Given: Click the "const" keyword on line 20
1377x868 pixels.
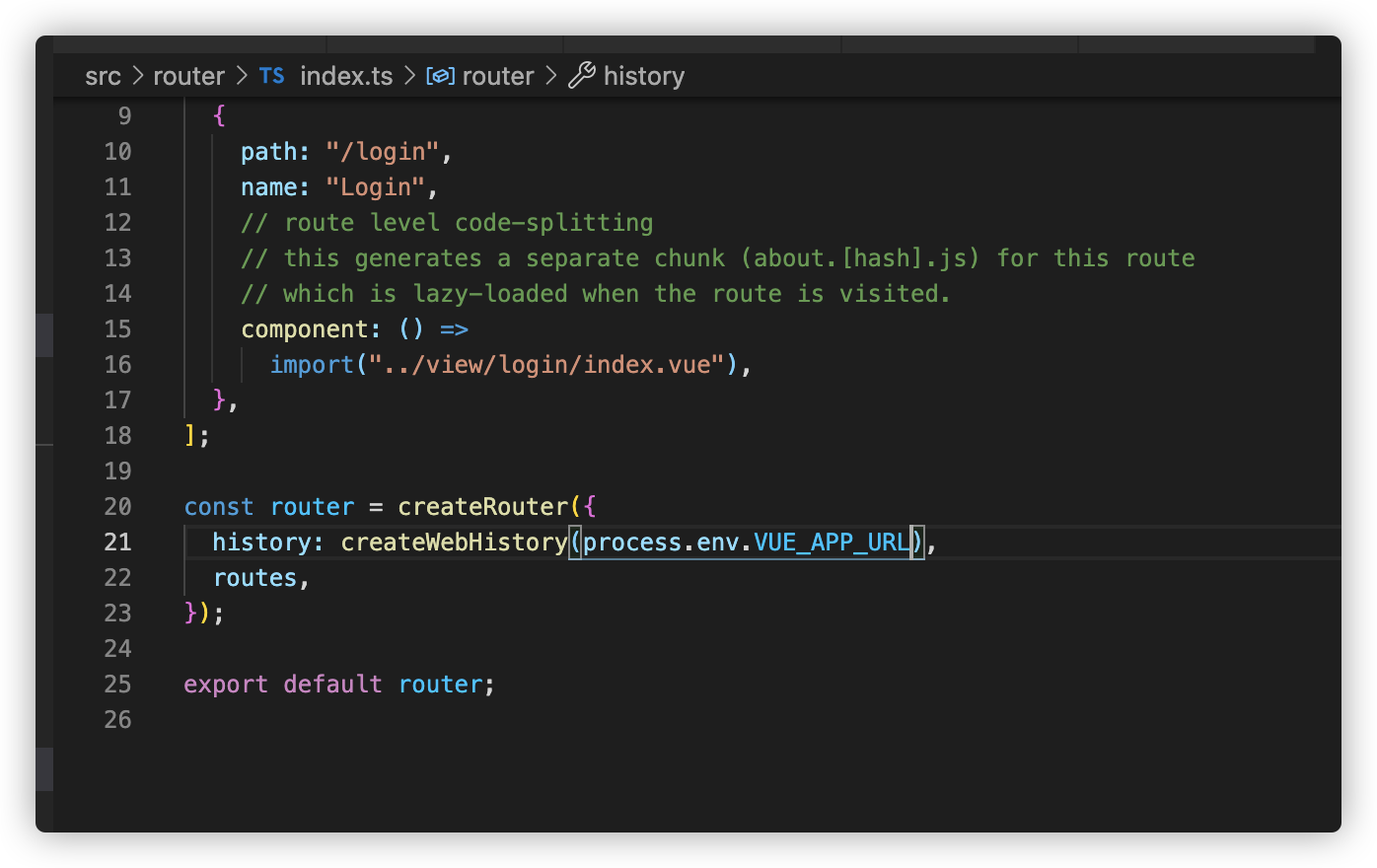Looking at the screenshot, I should tap(219, 507).
